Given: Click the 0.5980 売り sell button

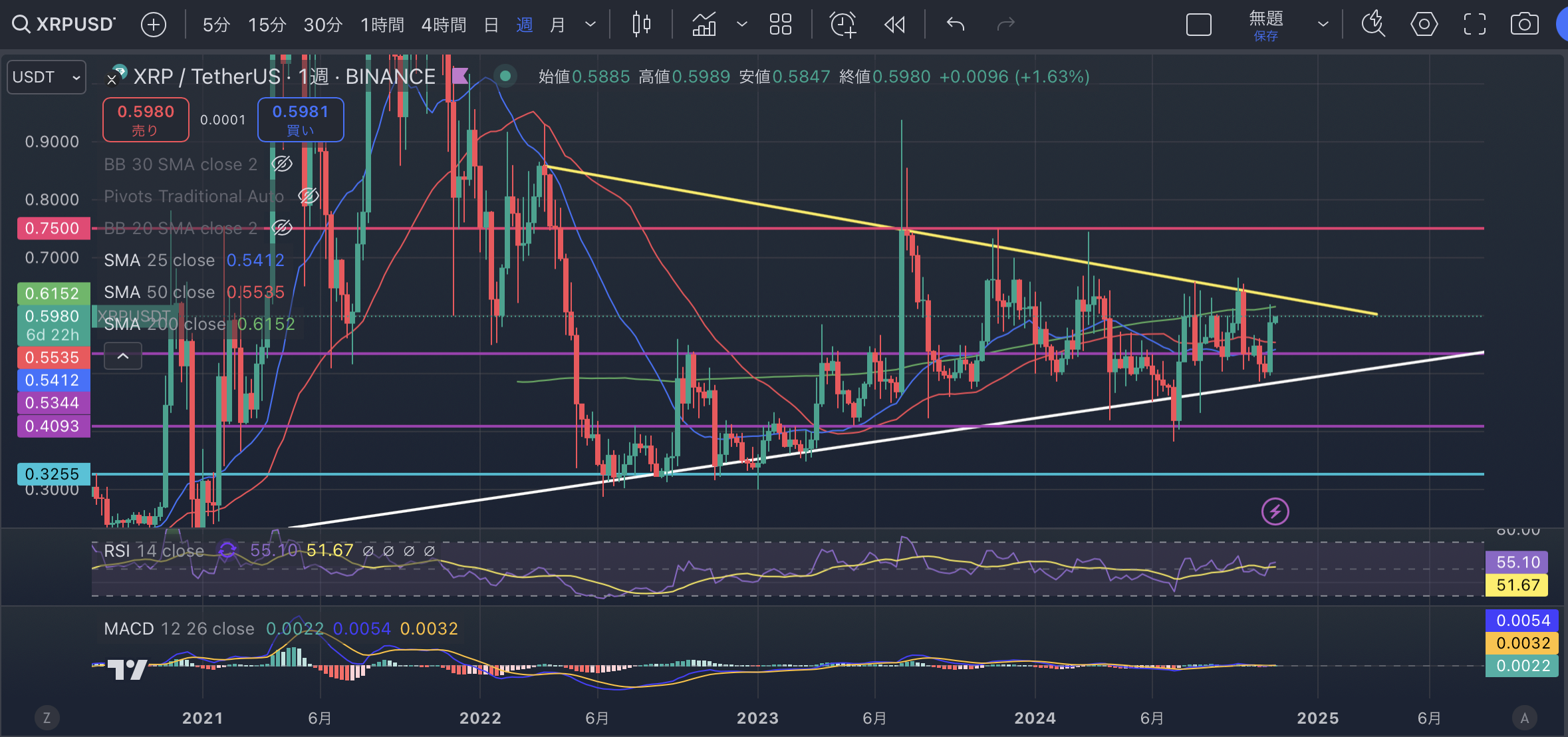Looking at the screenshot, I should point(146,120).
